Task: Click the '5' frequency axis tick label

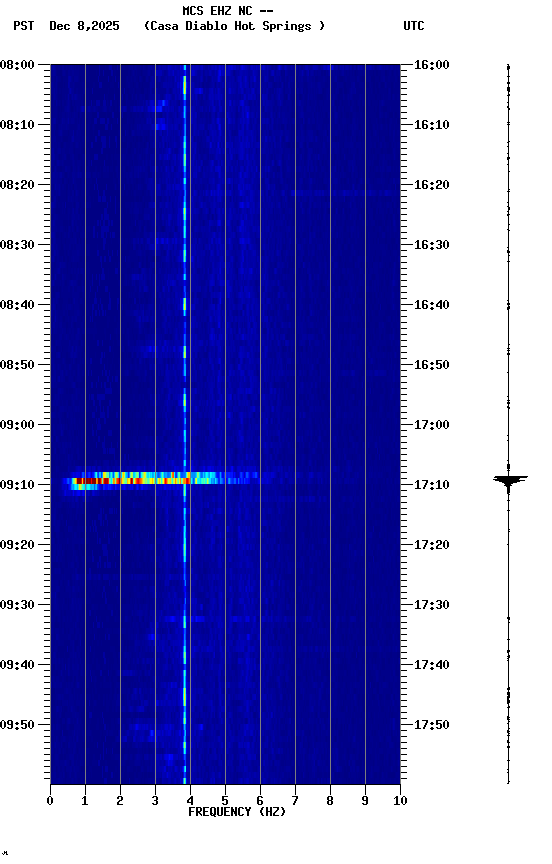Action: click(225, 801)
